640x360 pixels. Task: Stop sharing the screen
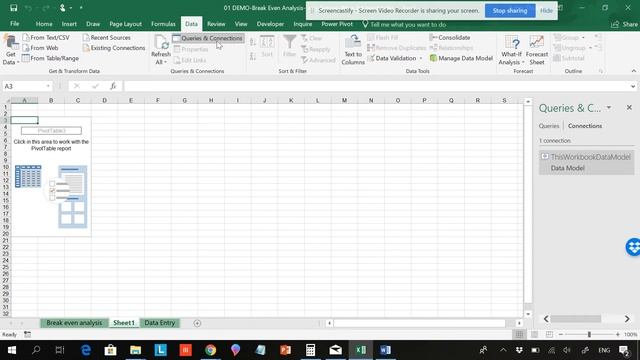click(509, 11)
